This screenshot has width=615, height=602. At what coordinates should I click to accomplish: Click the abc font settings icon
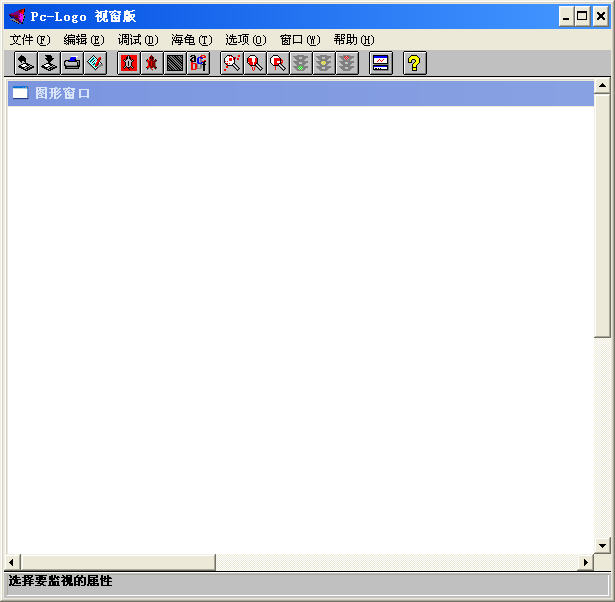click(198, 63)
